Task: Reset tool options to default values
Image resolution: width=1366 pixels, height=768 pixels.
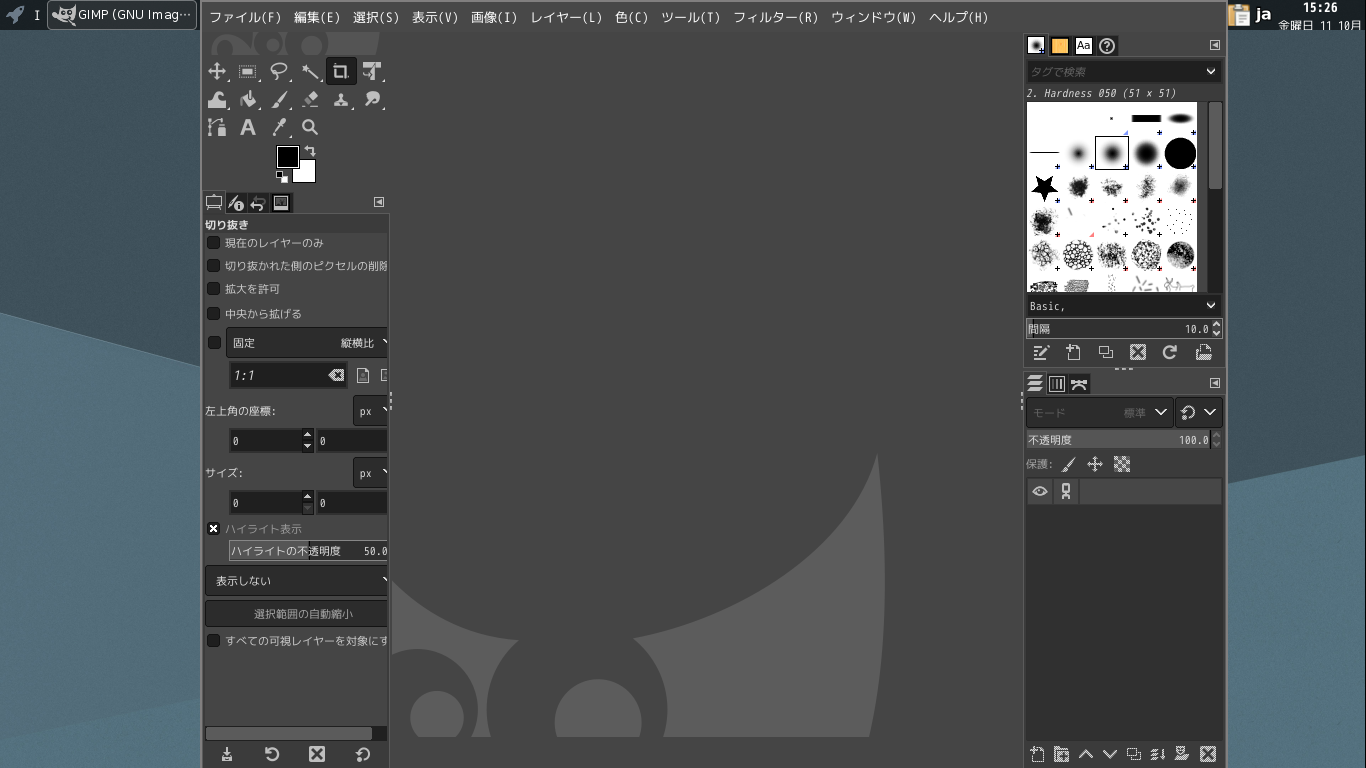Action: (x=362, y=754)
